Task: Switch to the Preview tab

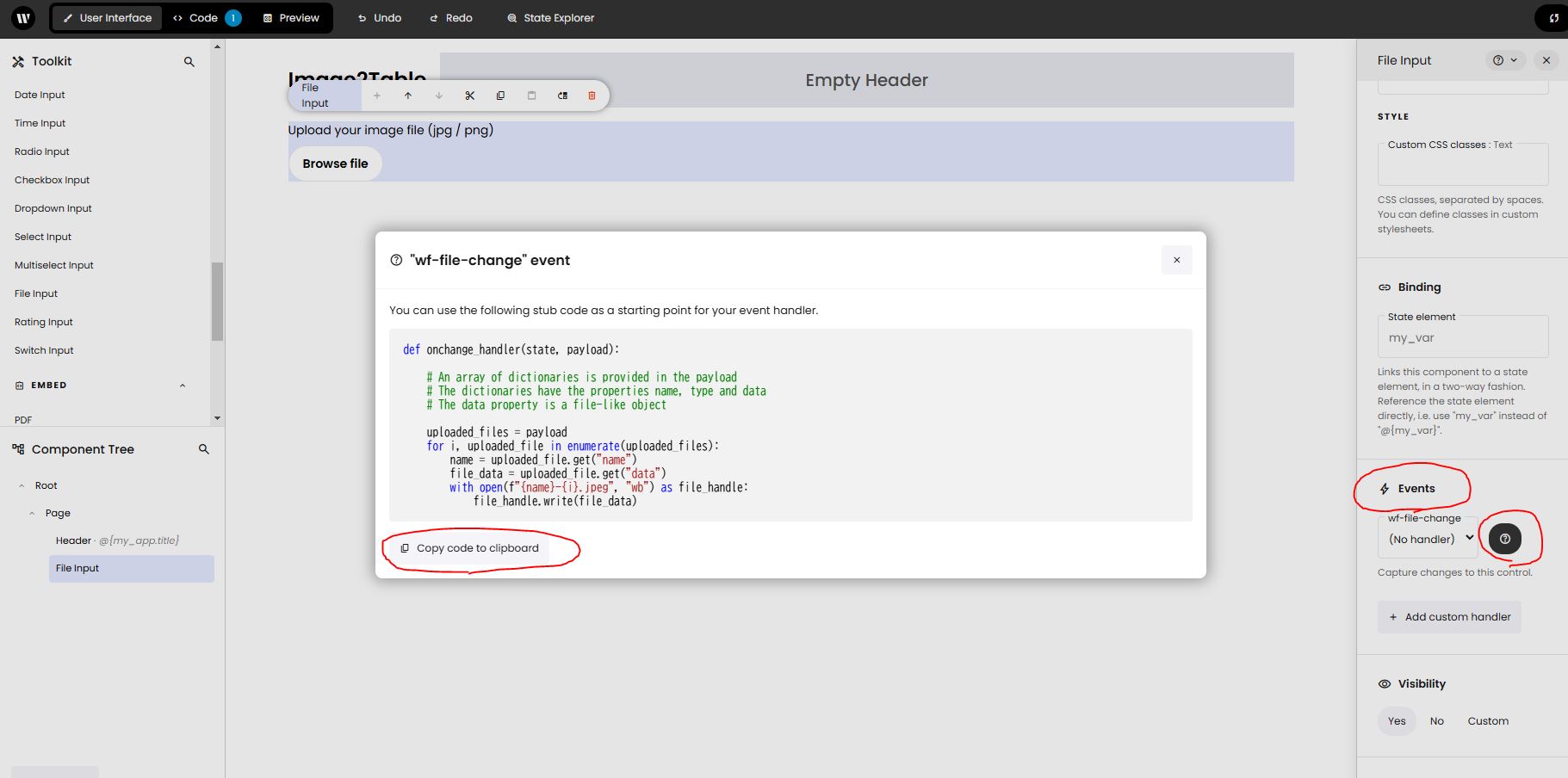Action: pyautogui.click(x=291, y=18)
